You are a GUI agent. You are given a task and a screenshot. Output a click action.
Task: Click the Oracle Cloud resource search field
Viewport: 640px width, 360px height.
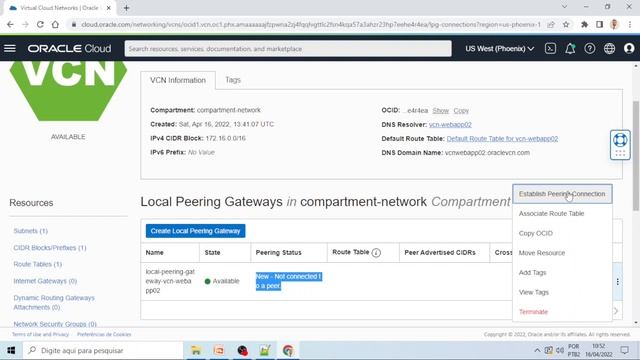[x=288, y=49]
